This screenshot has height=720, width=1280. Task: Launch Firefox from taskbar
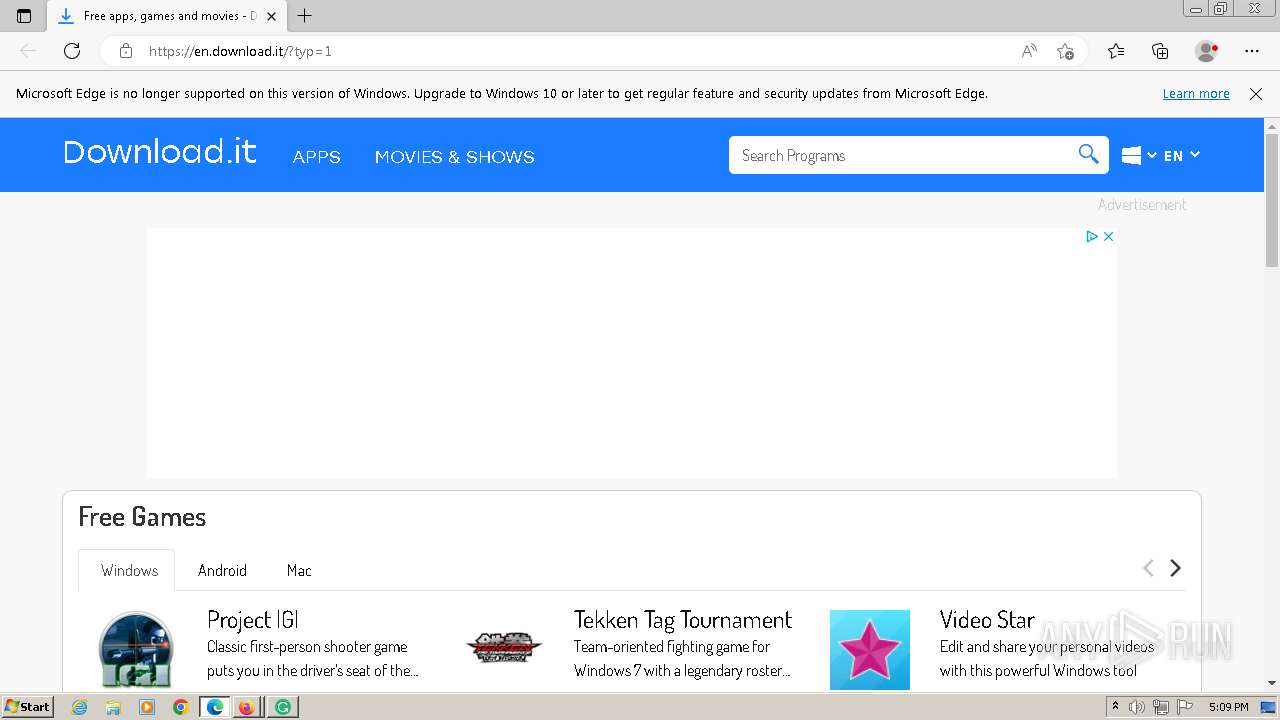click(x=246, y=707)
